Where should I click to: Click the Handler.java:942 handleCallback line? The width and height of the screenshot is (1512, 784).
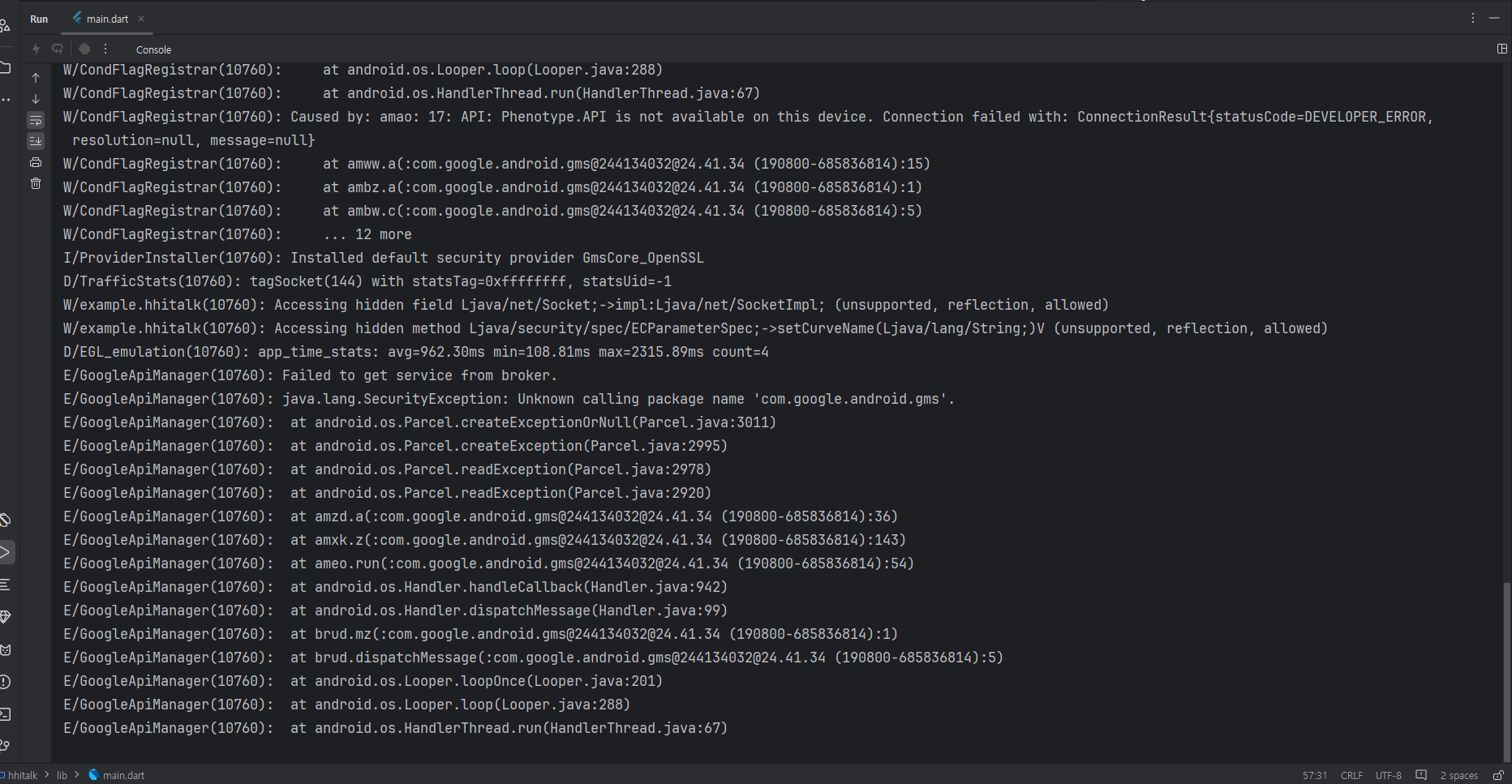coord(395,587)
